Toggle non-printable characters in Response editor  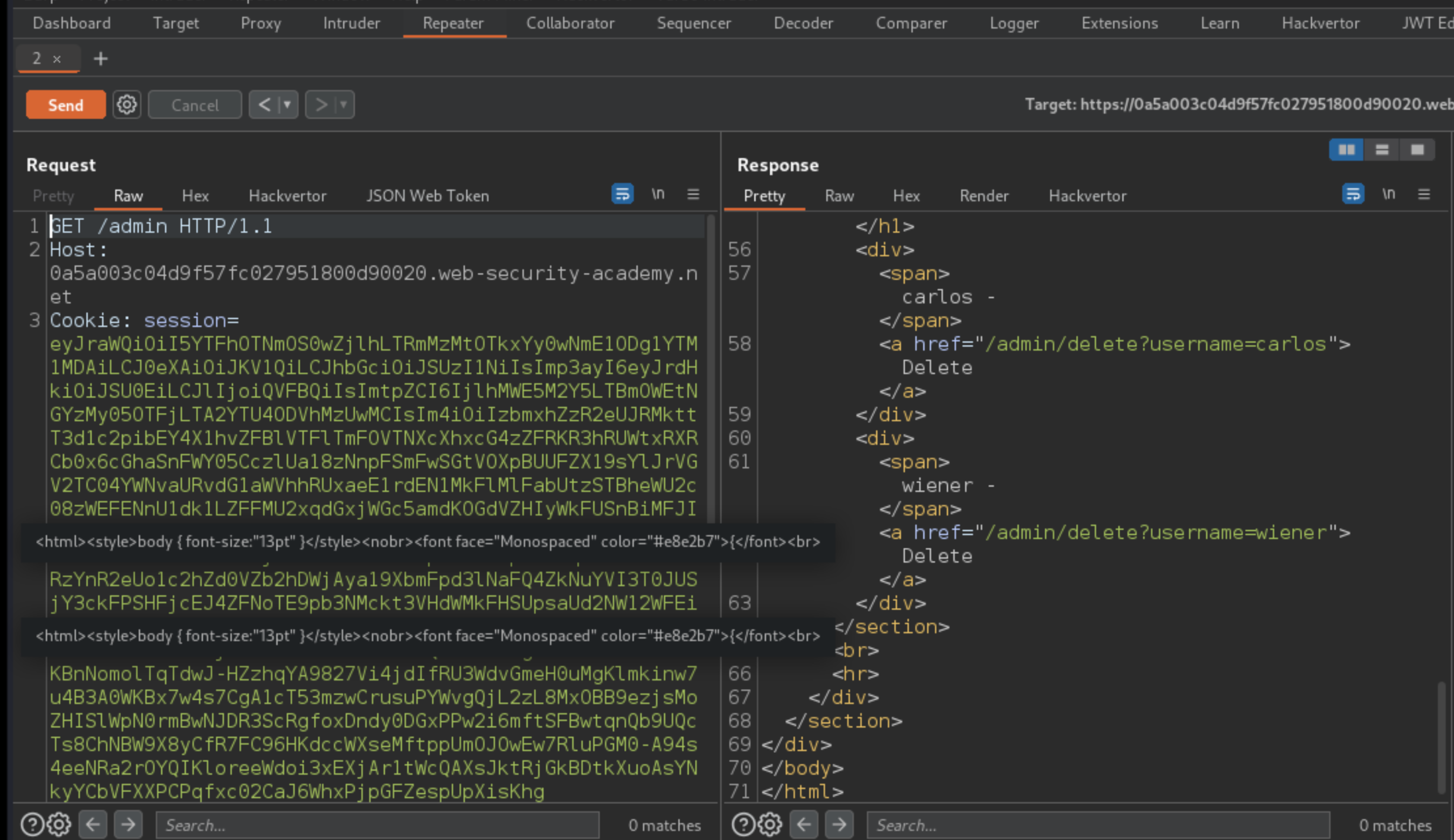pos(1389,194)
